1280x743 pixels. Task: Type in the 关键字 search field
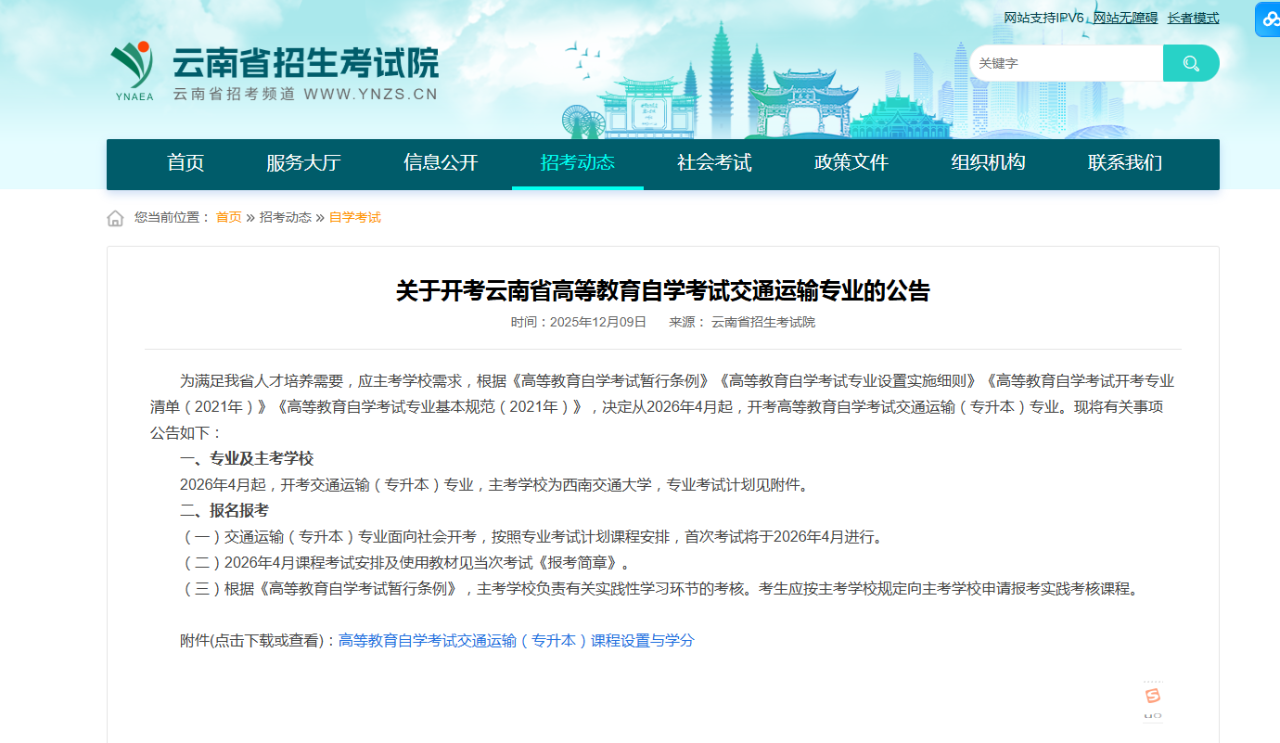1065,63
